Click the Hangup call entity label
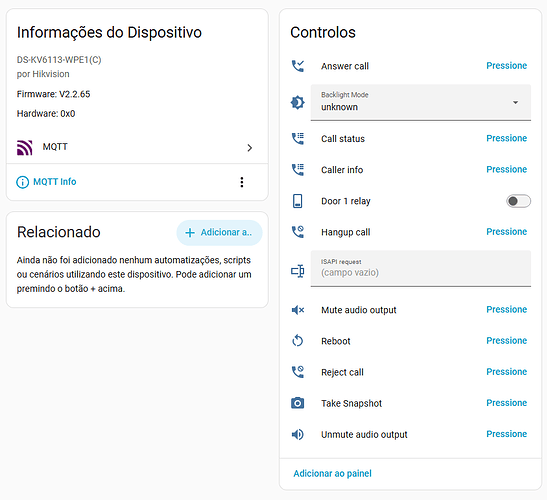This screenshot has height=500, width=547. 345,232
